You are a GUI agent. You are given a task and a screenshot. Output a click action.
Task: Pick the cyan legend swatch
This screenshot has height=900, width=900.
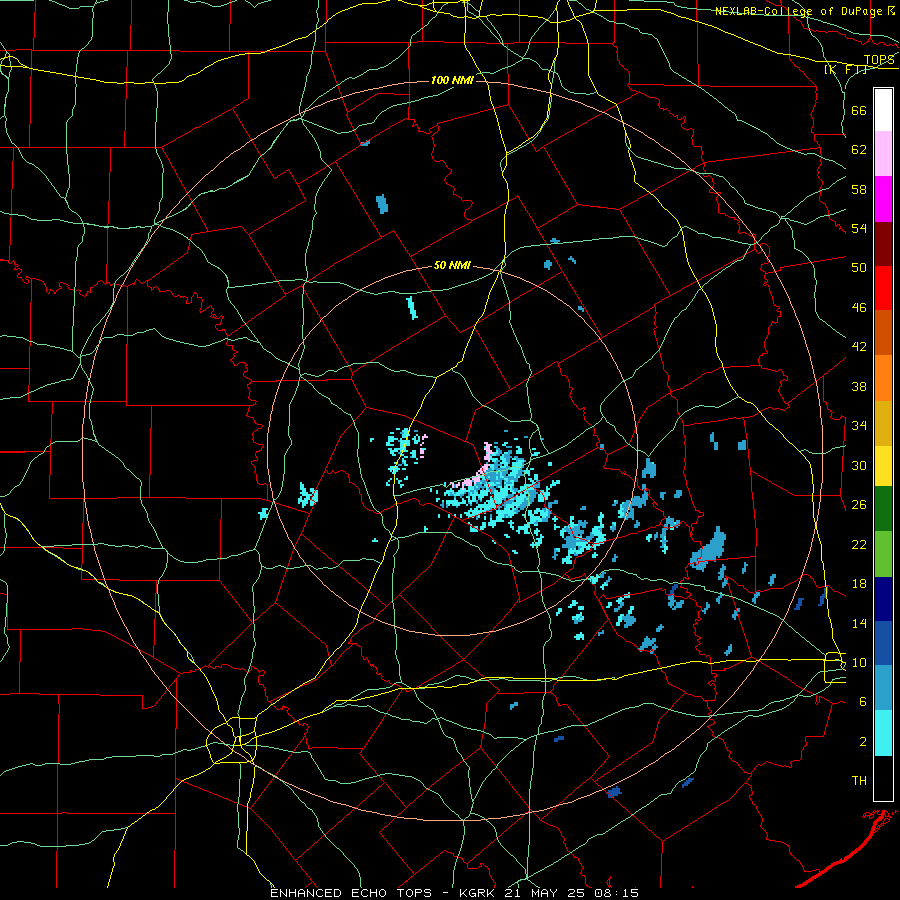pos(883,733)
